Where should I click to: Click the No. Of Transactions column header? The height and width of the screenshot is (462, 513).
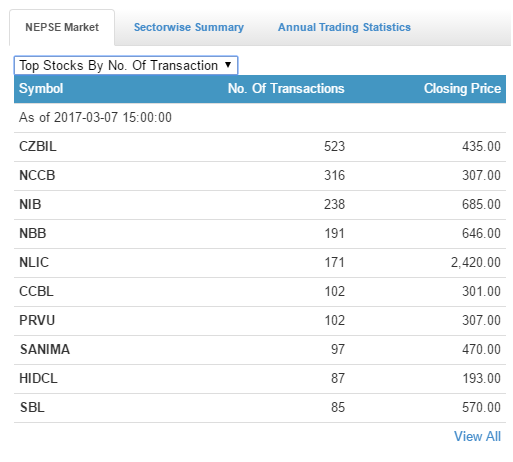(x=286, y=89)
